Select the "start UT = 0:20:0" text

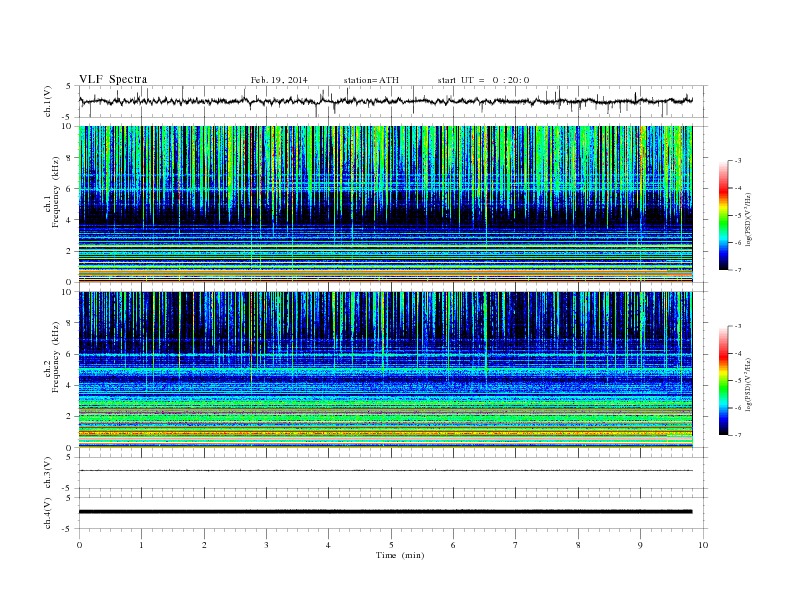(483, 80)
